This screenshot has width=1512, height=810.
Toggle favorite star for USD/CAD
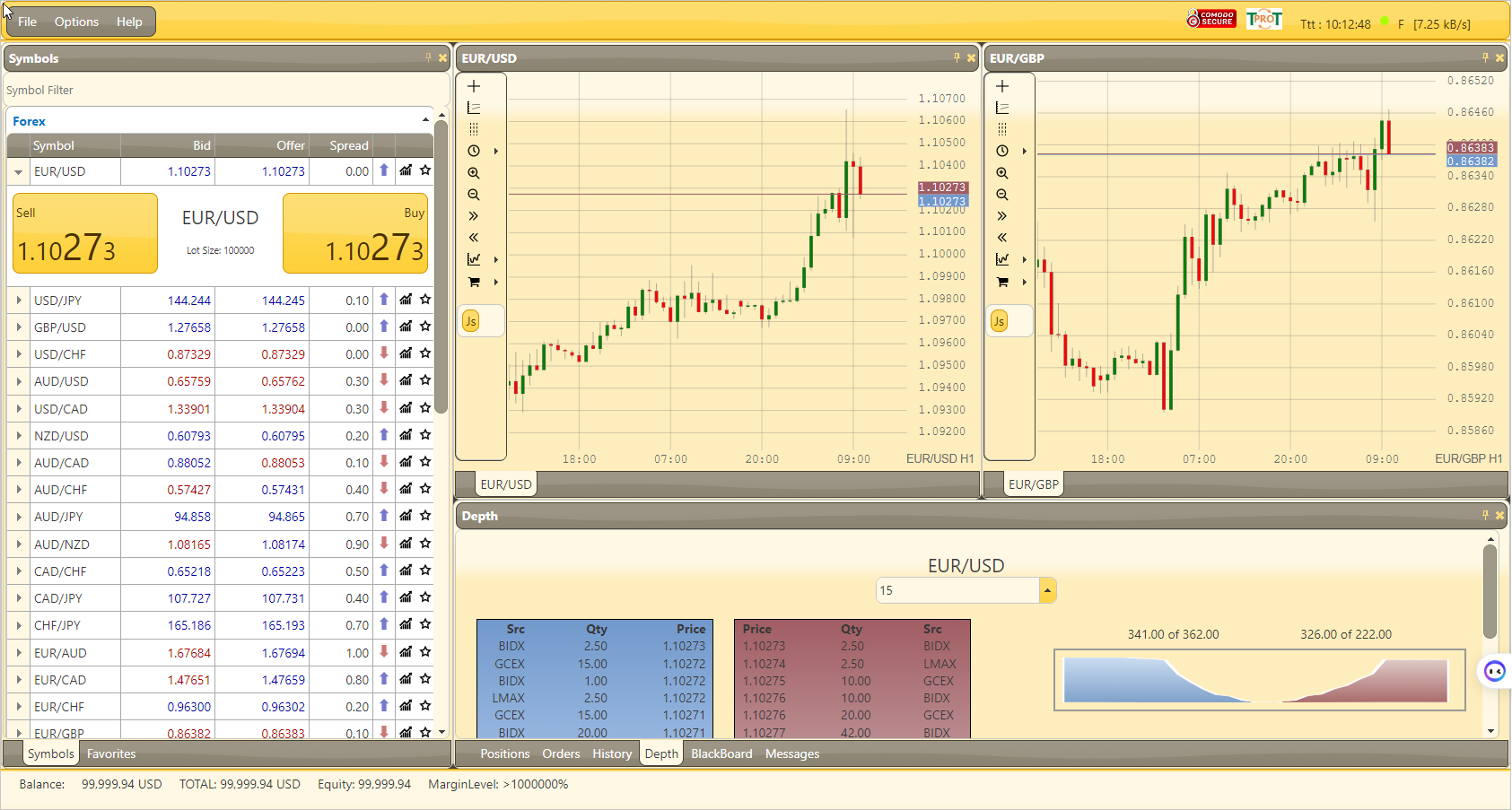(425, 408)
